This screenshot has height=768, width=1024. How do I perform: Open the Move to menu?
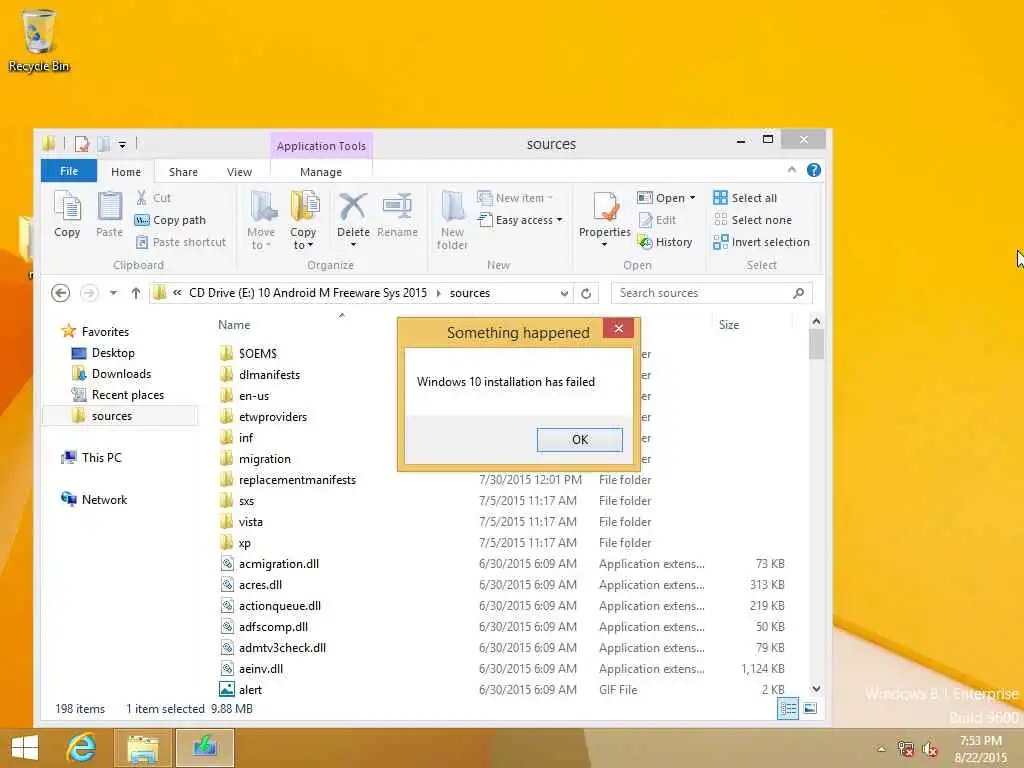261,221
